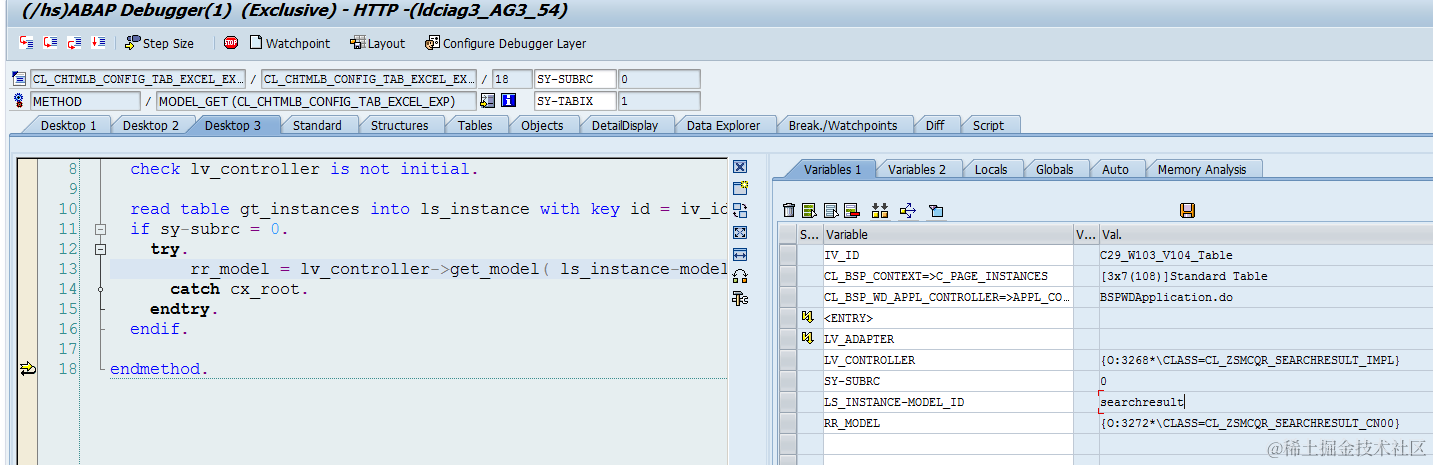The height and width of the screenshot is (465, 1433).
Task: Switch to Desktop 2 tab
Action: [151, 125]
